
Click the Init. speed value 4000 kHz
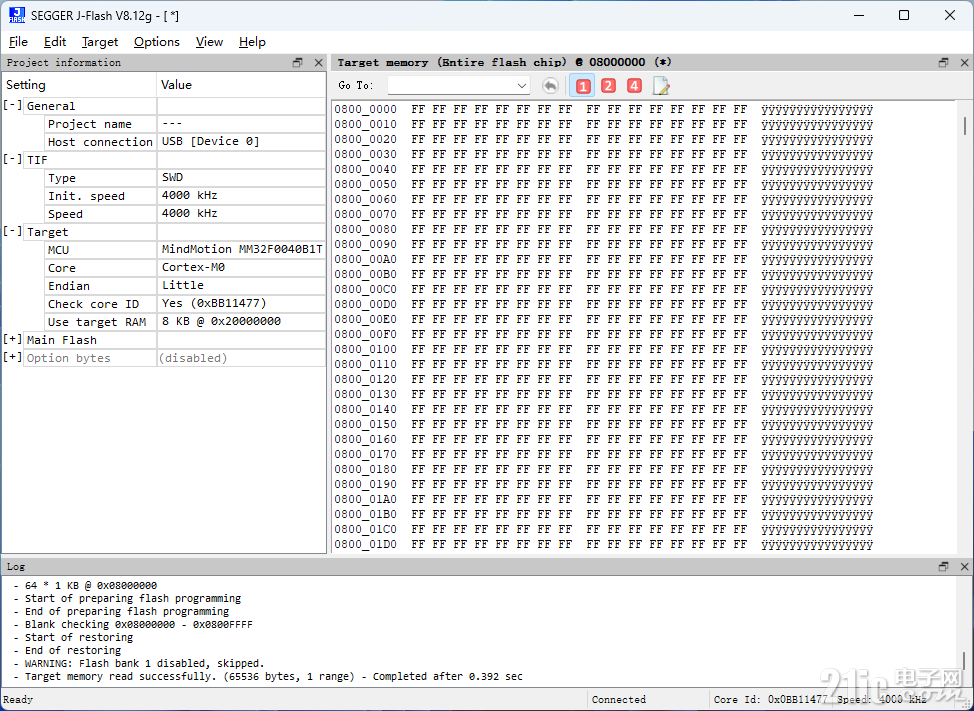point(189,196)
